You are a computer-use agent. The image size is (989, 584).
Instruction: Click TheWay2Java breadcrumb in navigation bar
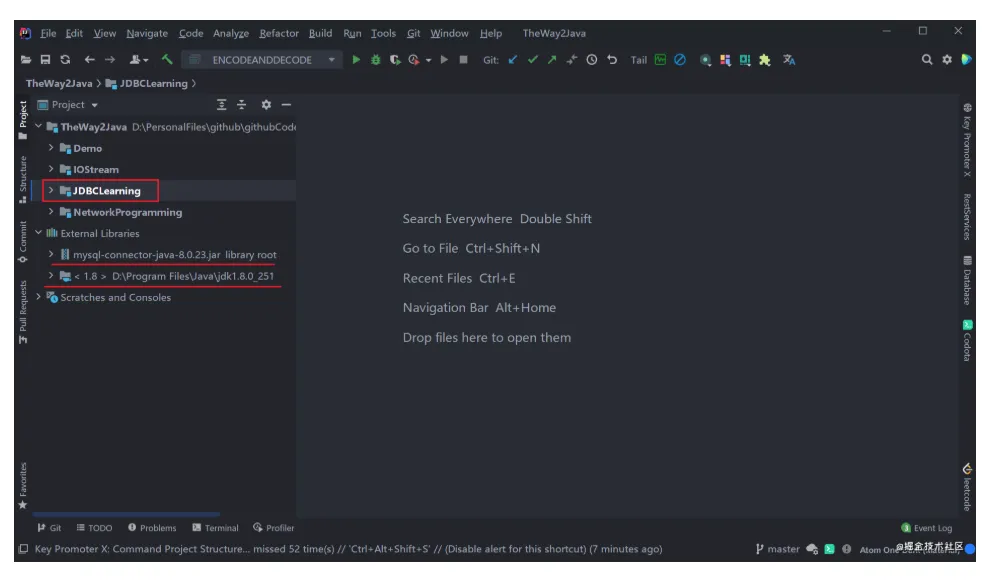pos(59,83)
